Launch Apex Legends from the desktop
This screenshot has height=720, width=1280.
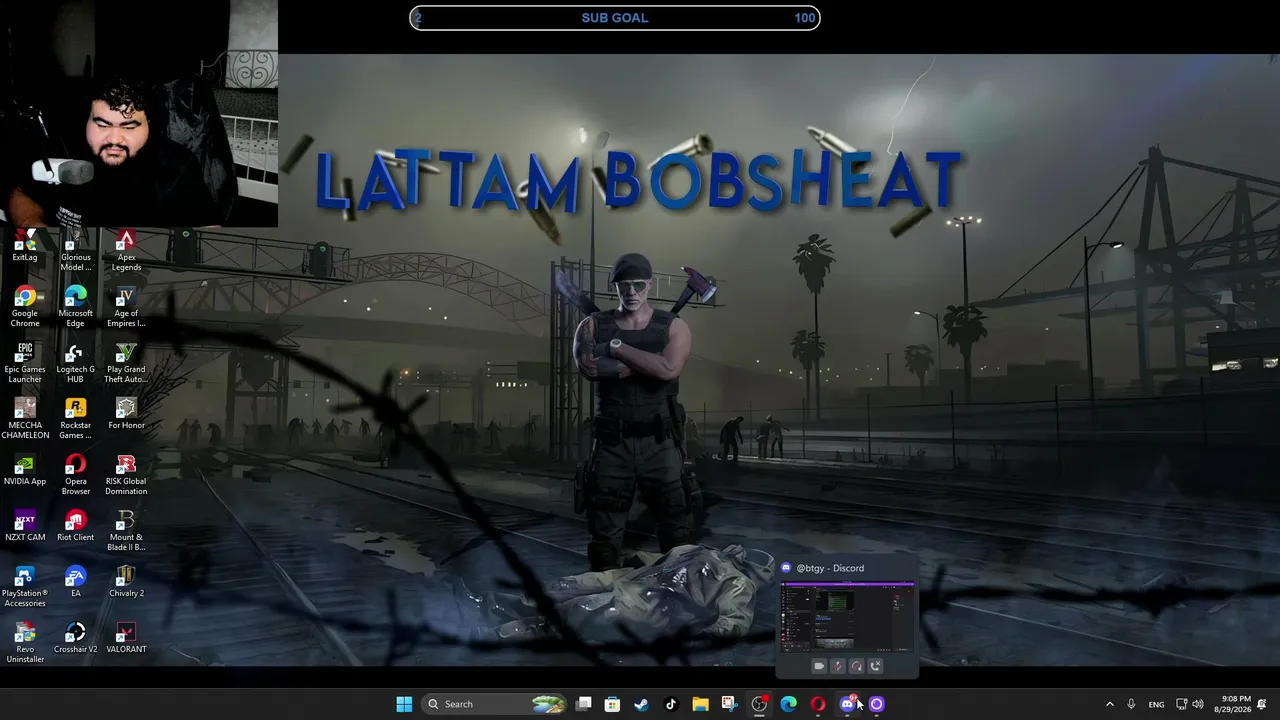126,252
